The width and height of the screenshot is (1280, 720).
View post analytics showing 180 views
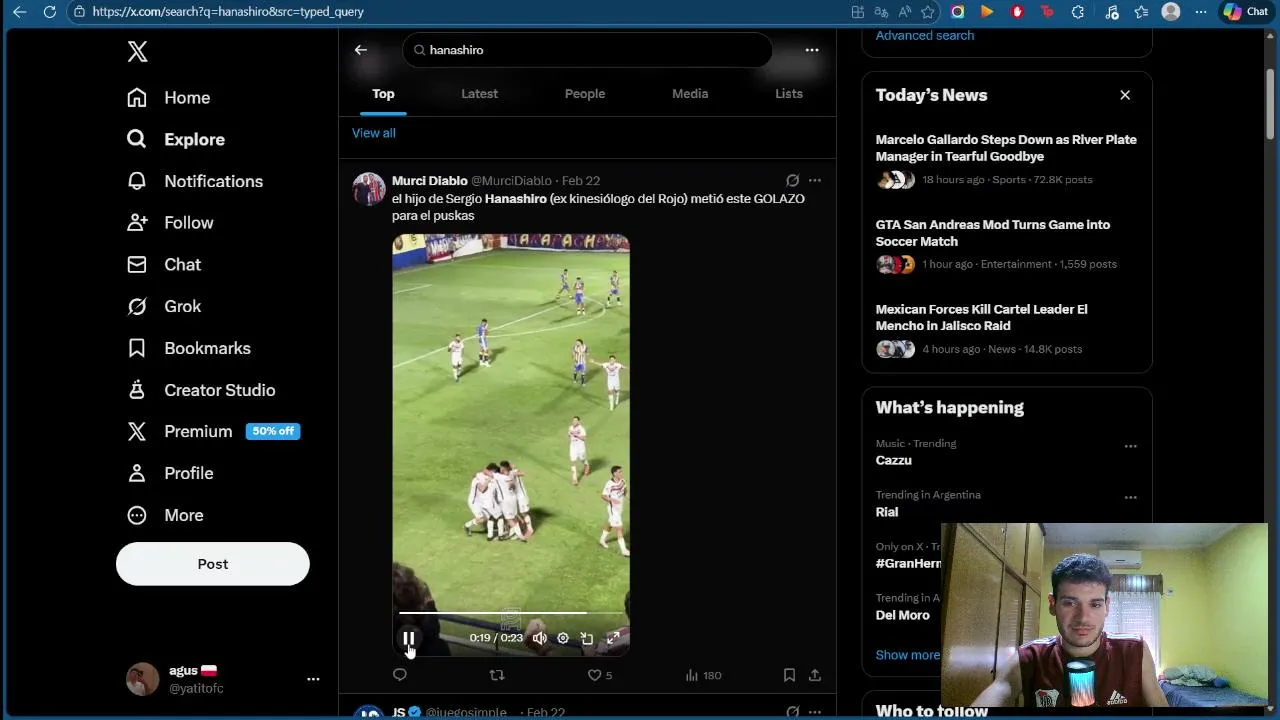(703, 675)
